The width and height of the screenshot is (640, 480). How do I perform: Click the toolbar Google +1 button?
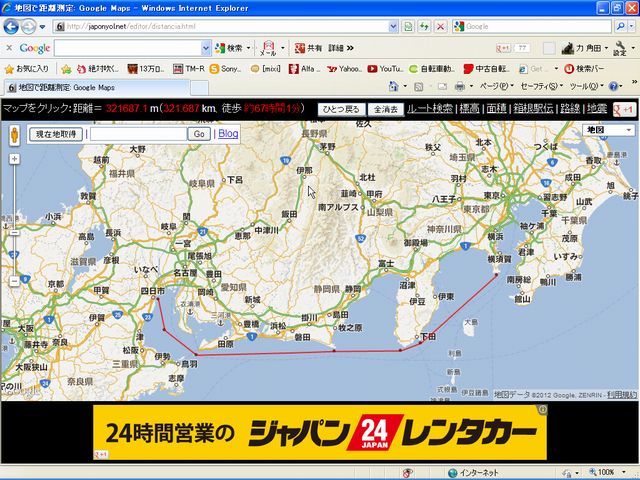(503, 48)
